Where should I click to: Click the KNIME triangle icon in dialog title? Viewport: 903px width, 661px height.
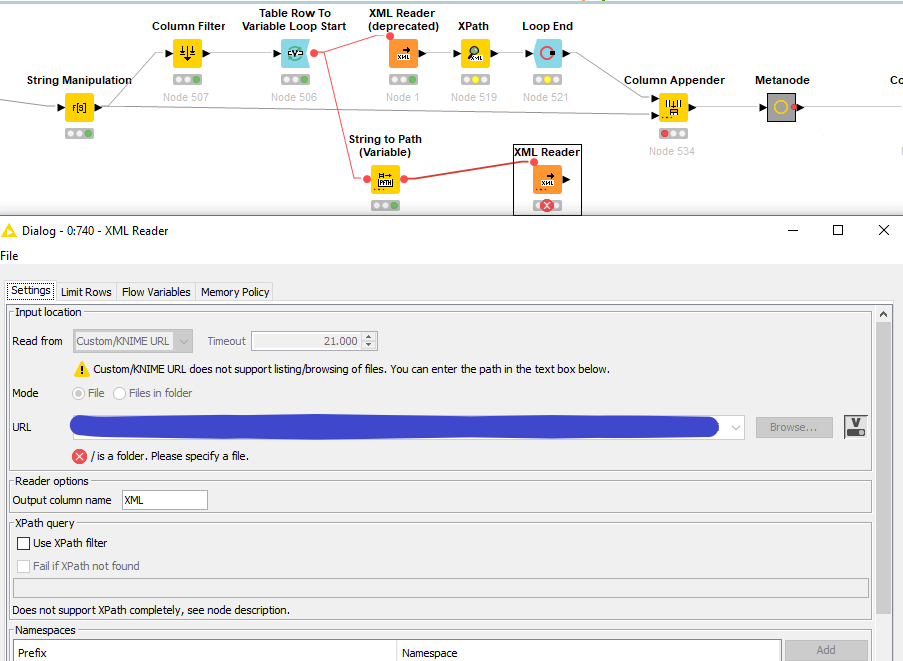[x=9, y=231]
